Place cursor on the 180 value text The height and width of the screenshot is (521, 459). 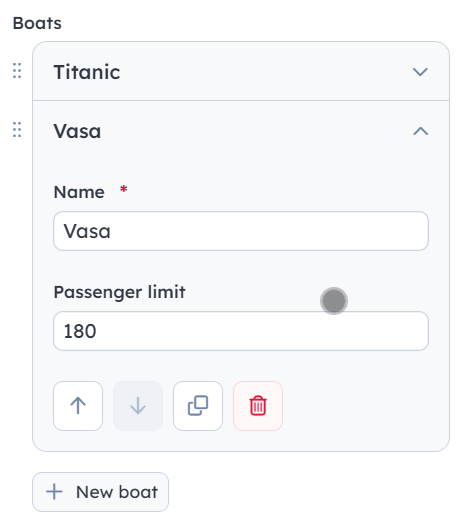pos(80,331)
